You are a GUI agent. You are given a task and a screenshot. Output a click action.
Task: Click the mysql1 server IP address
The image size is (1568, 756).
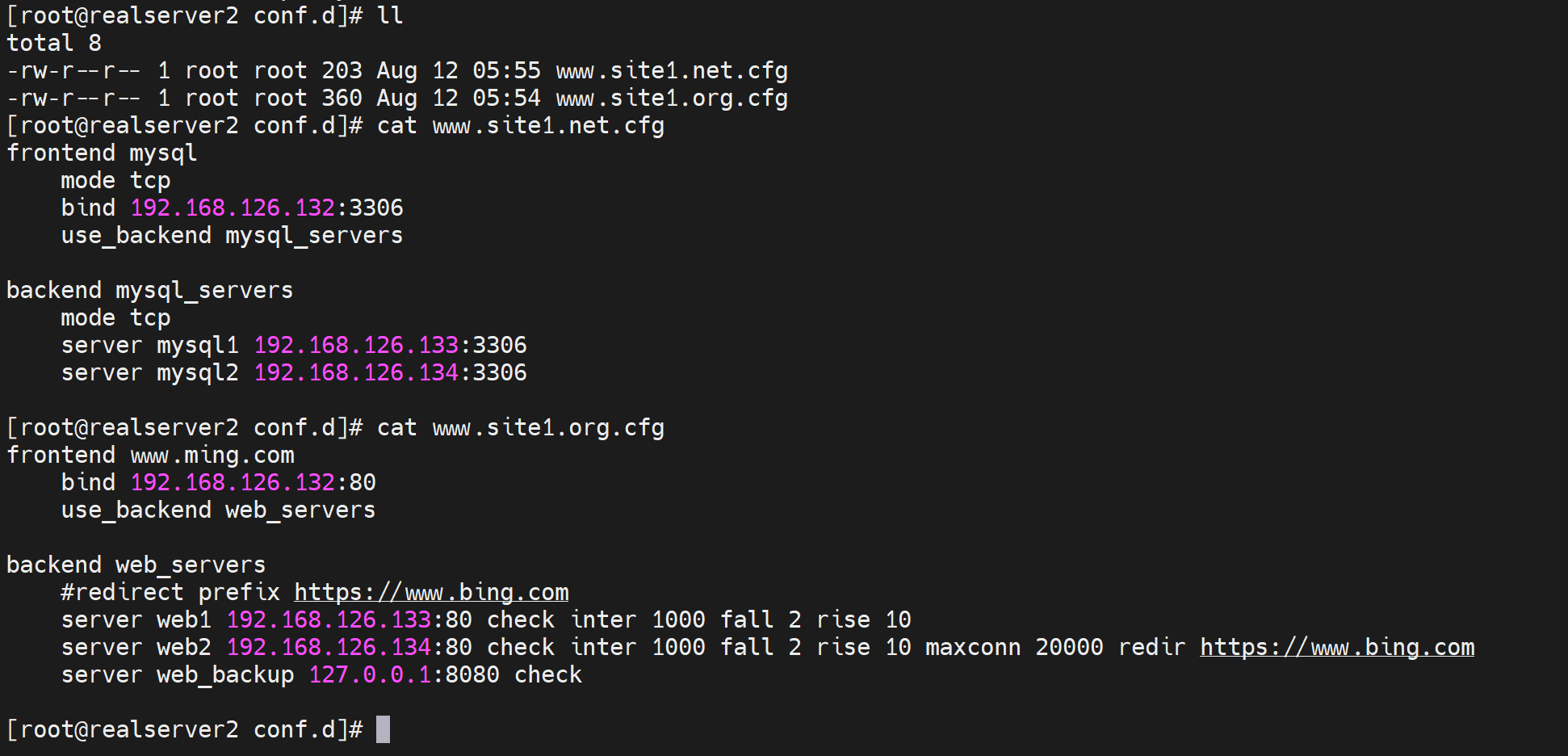click(x=356, y=345)
